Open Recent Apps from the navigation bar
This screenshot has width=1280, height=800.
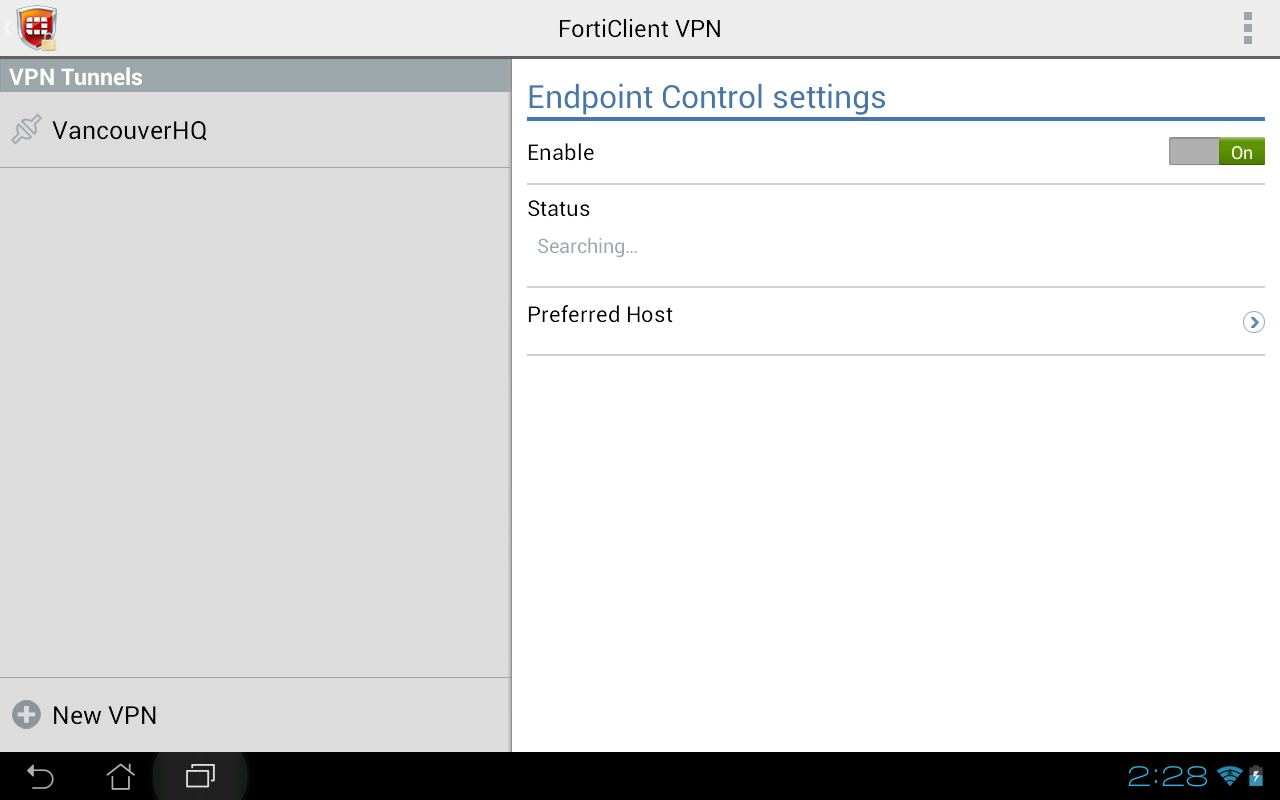tap(199, 776)
